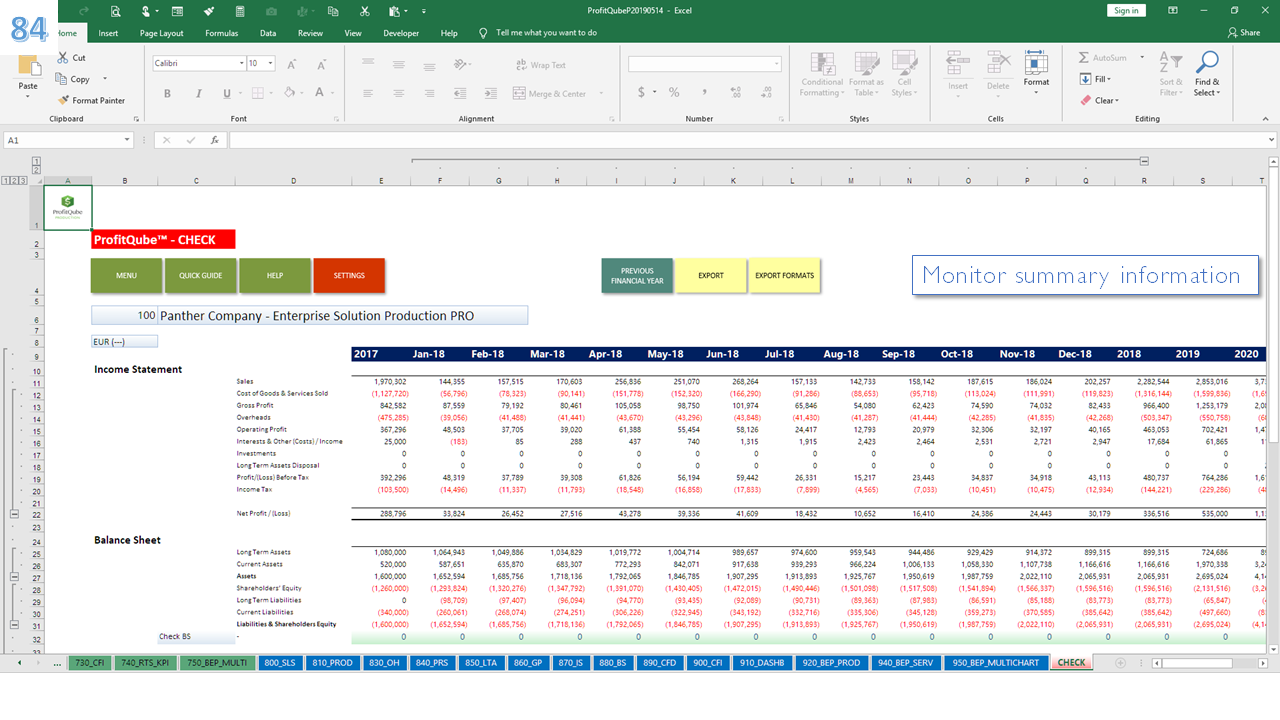Open Sort & Filter menu
This screenshot has height=720, width=1280.
(x=1171, y=75)
